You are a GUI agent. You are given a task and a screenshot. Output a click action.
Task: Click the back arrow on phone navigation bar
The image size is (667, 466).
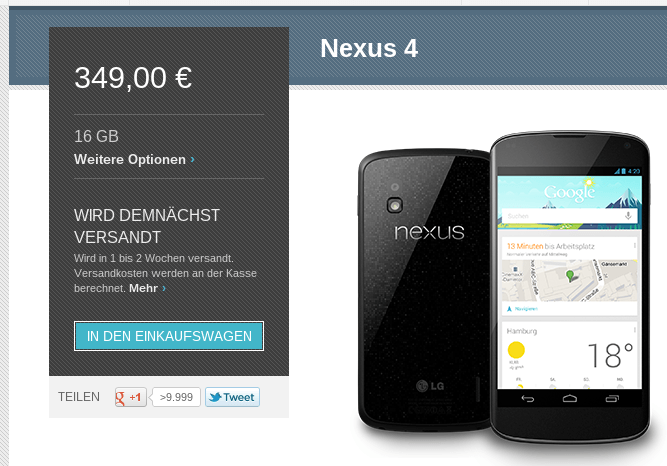click(527, 399)
